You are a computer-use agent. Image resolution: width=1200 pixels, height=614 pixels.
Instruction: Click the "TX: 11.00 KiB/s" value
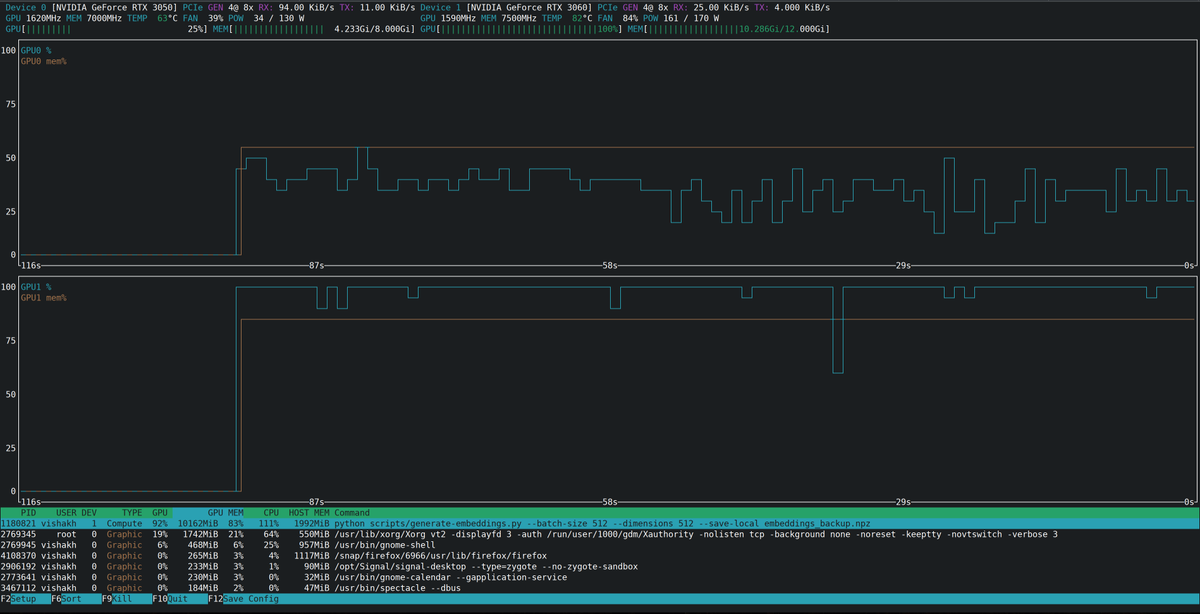(375, 7)
